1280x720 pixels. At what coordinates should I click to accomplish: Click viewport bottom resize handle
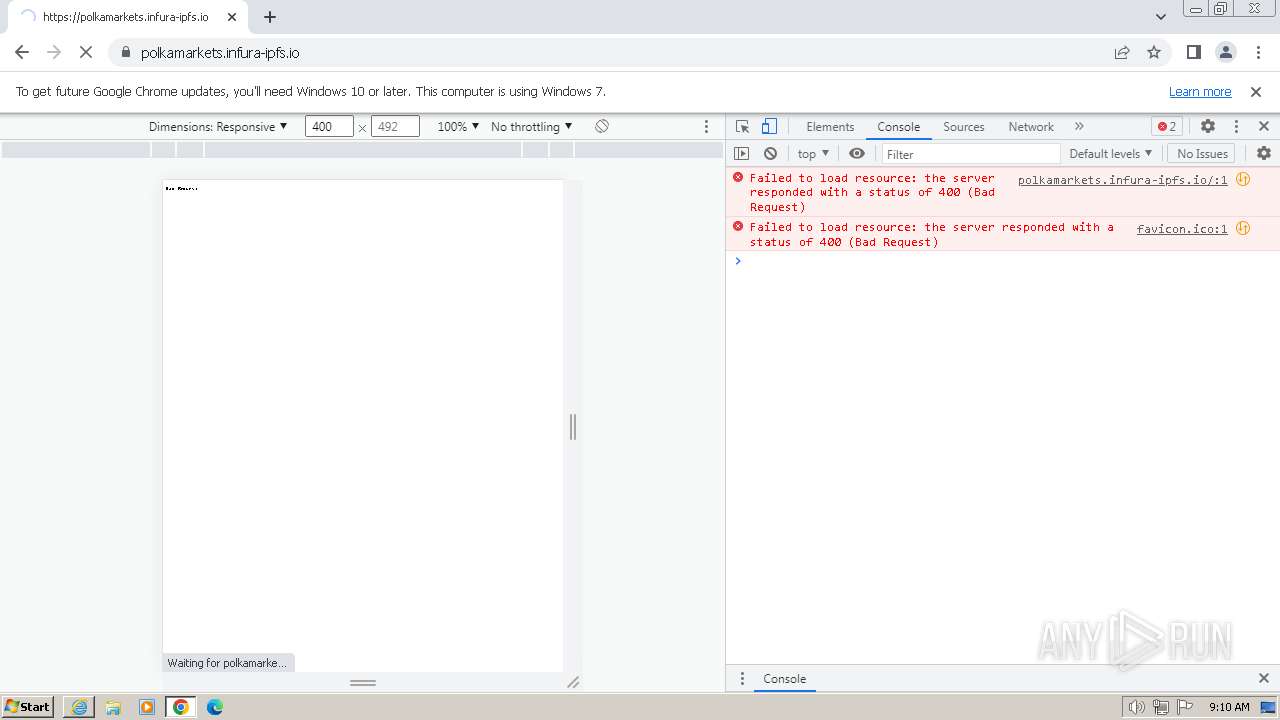click(x=363, y=682)
